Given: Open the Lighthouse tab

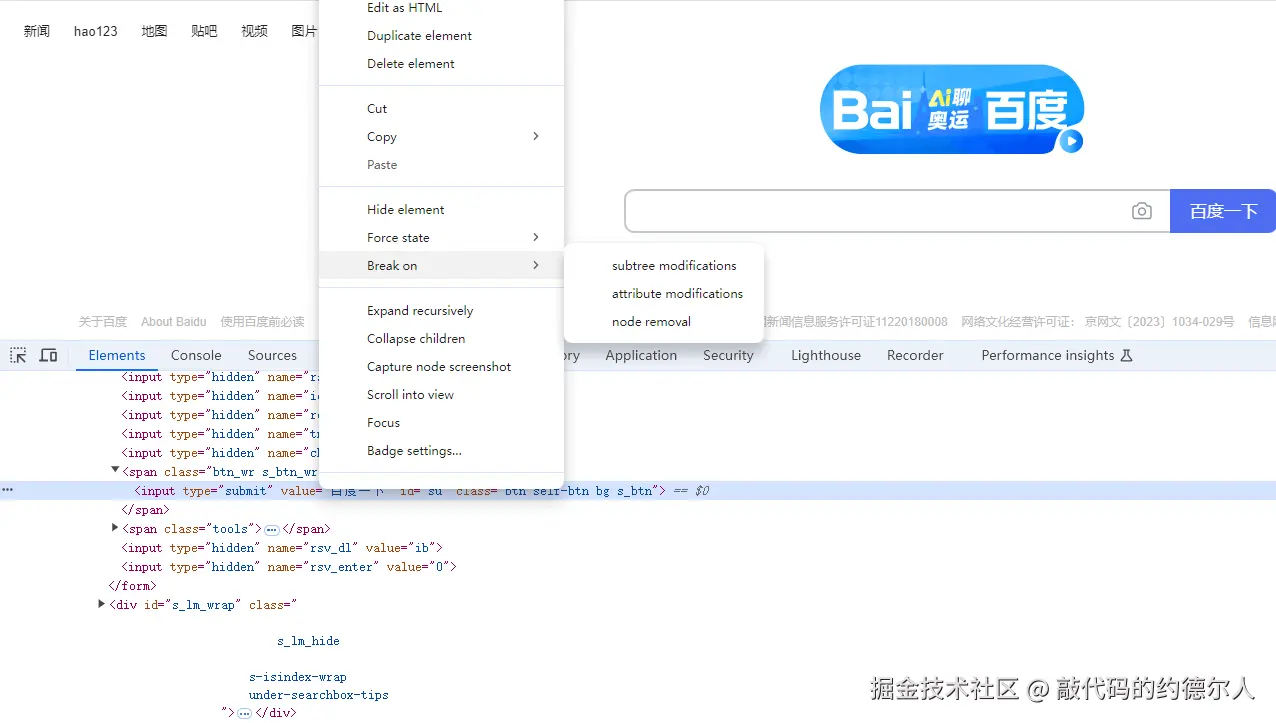Looking at the screenshot, I should pyautogui.click(x=826, y=355).
